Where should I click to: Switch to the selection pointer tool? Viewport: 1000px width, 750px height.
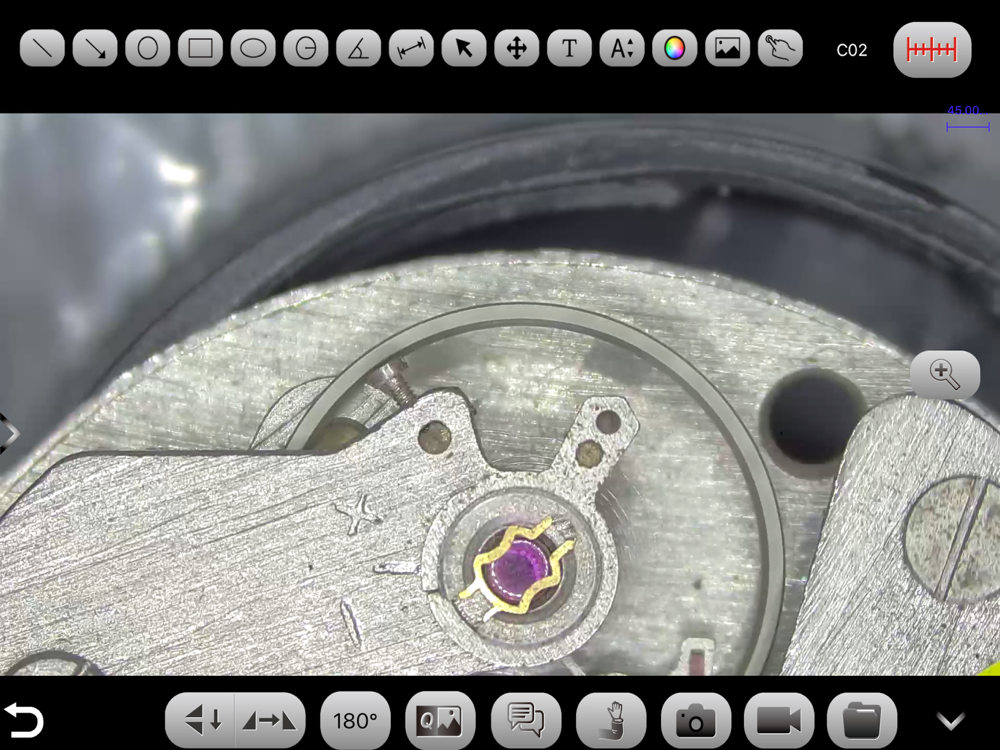click(464, 48)
